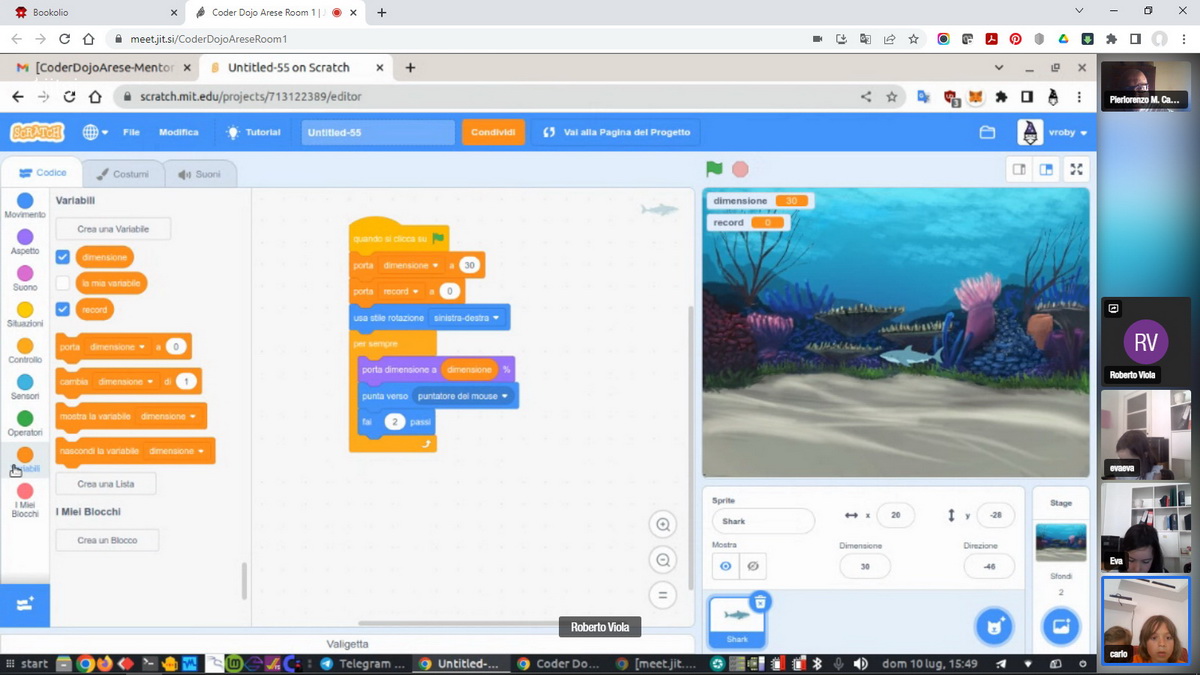Click the project title field Untitled-55

pos(378,132)
